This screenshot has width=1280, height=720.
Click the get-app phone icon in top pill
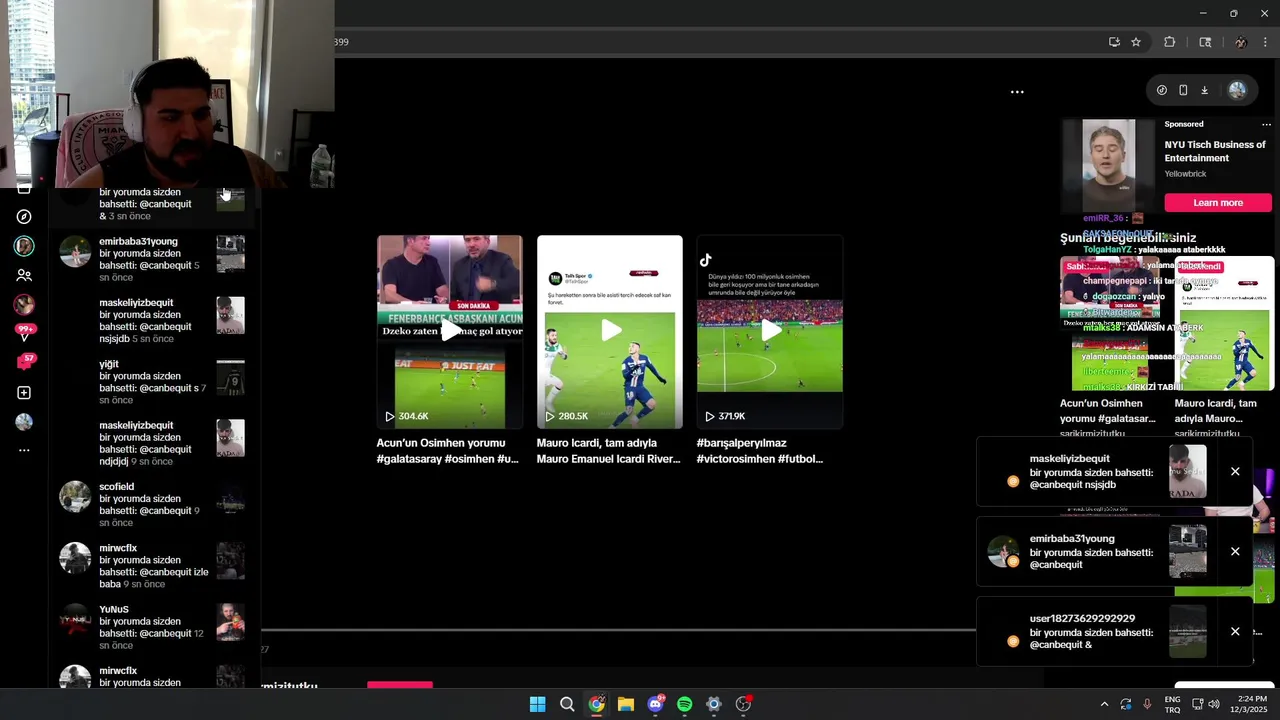click(1183, 90)
